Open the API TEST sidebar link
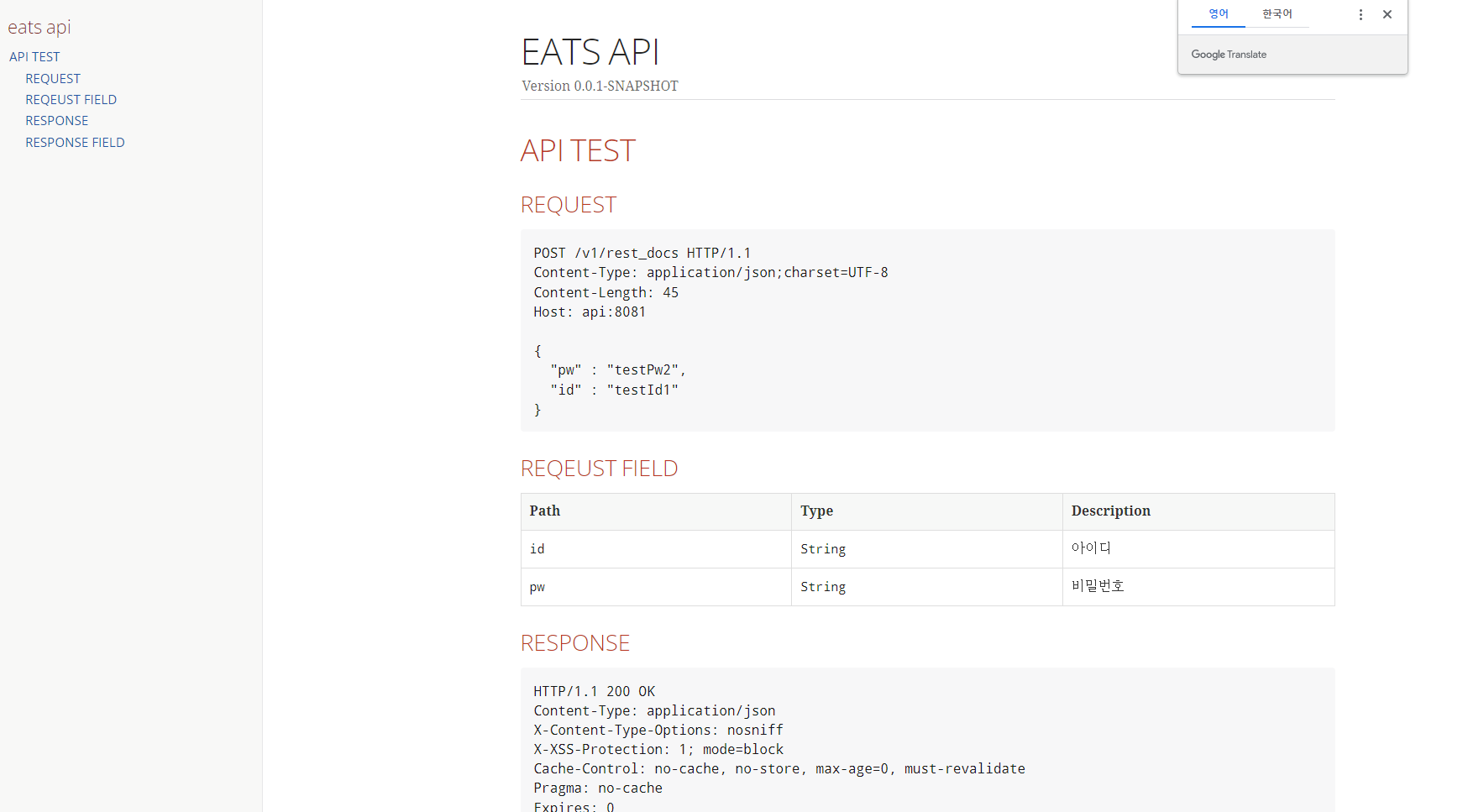 34,56
